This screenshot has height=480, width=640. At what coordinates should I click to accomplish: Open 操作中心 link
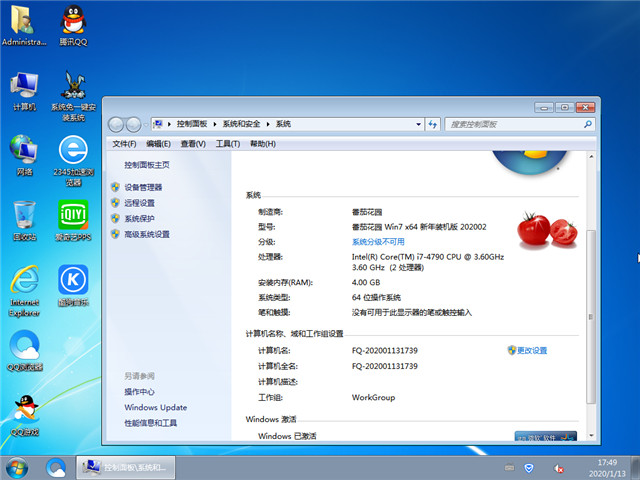tap(140, 392)
